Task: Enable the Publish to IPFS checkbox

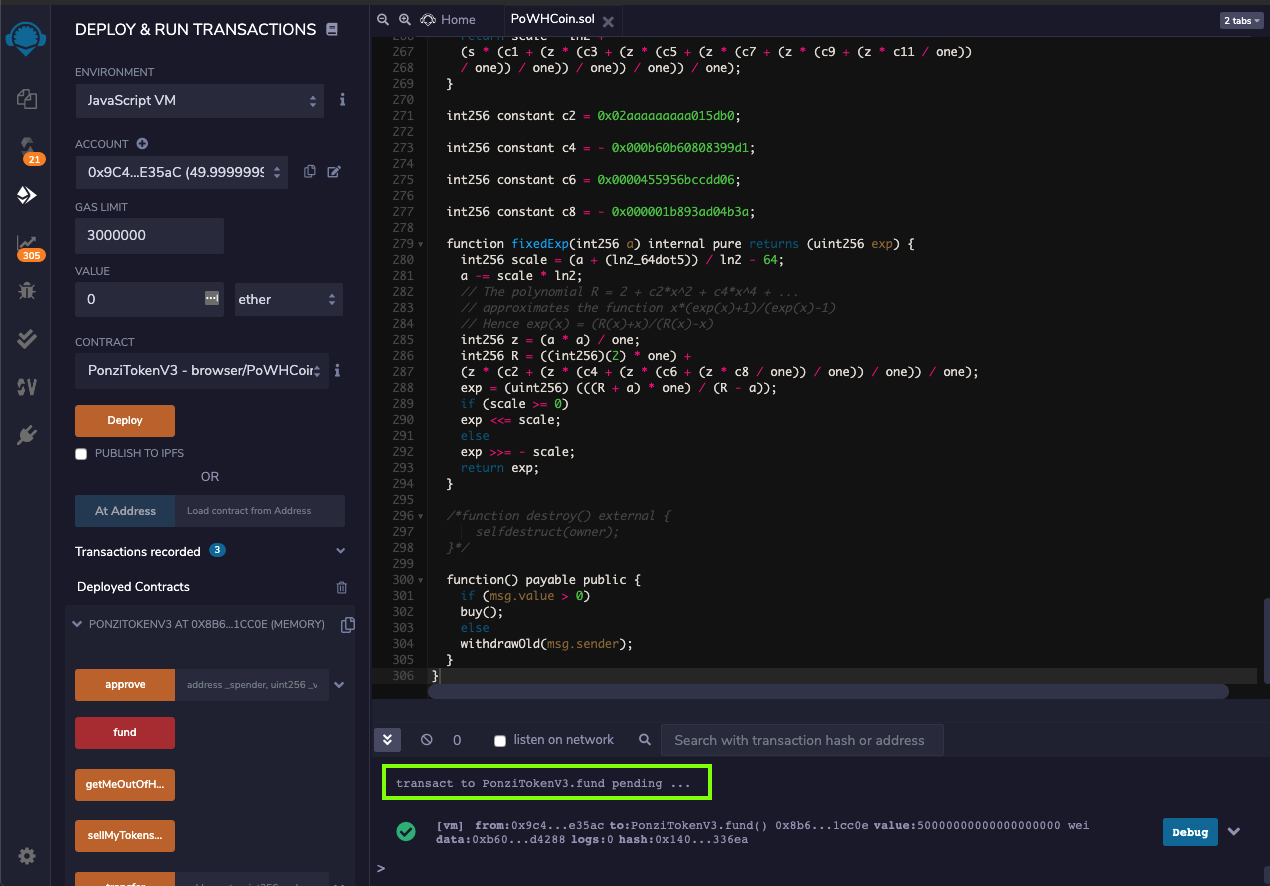Action: click(x=82, y=454)
